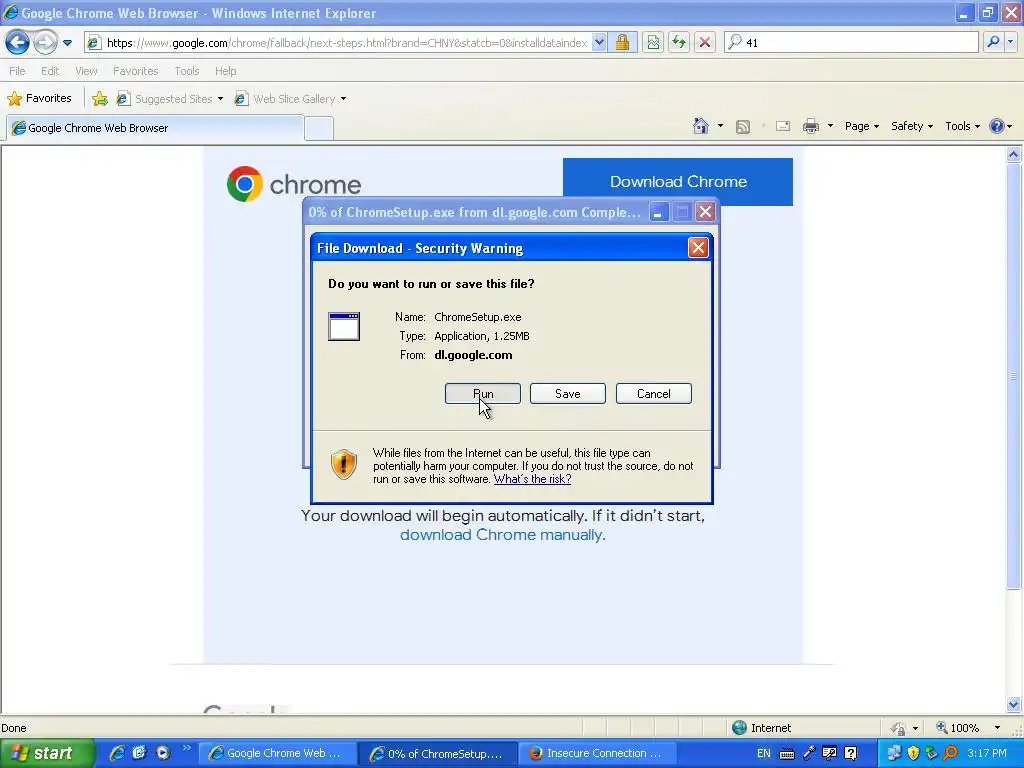Open the File menu
Image resolution: width=1024 pixels, height=768 pixels.
pyautogui.click(x=17, y=71)
